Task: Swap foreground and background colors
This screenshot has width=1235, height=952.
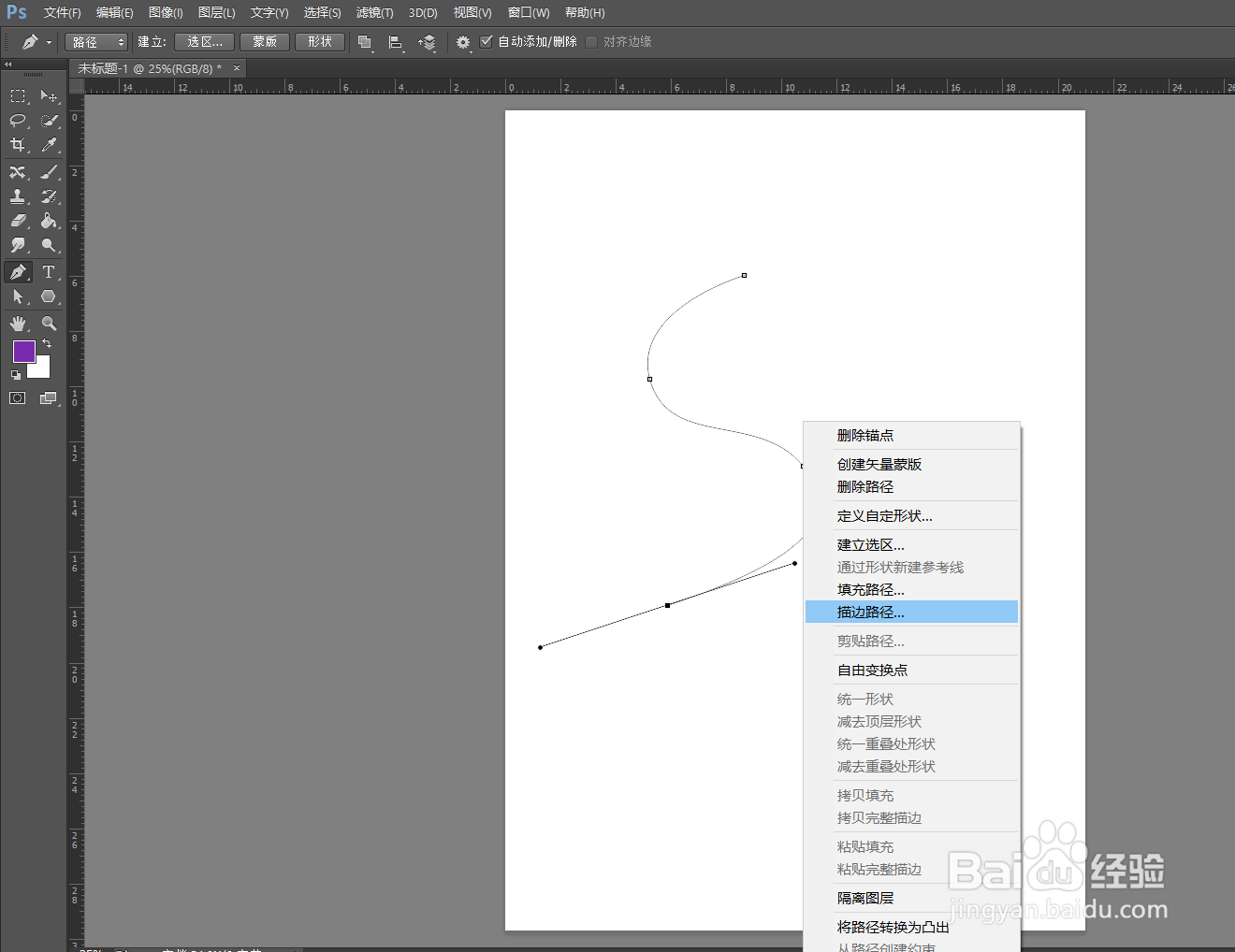Action: 47,344
